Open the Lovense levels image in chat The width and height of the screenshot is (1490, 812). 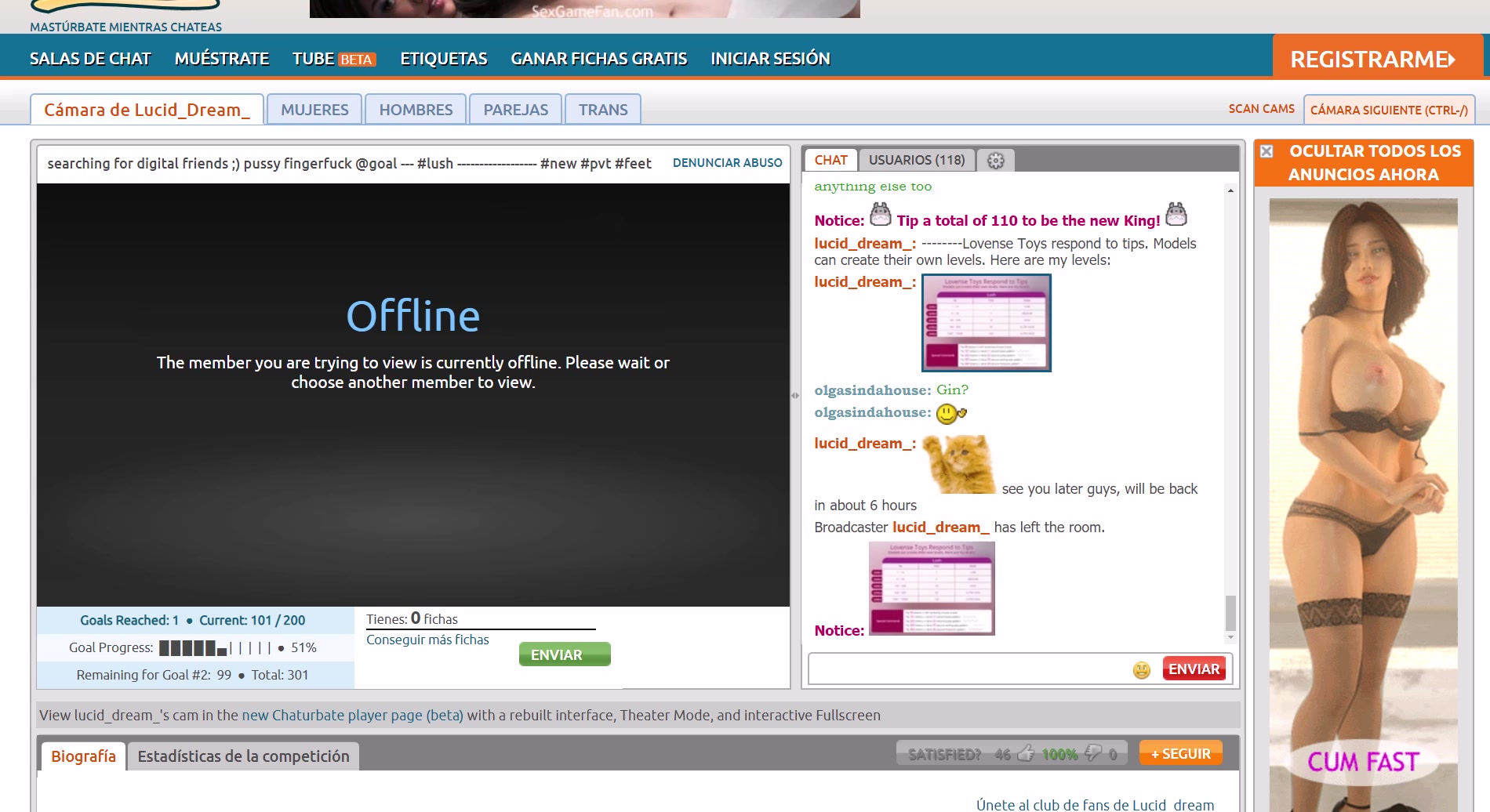coord(986,323)
